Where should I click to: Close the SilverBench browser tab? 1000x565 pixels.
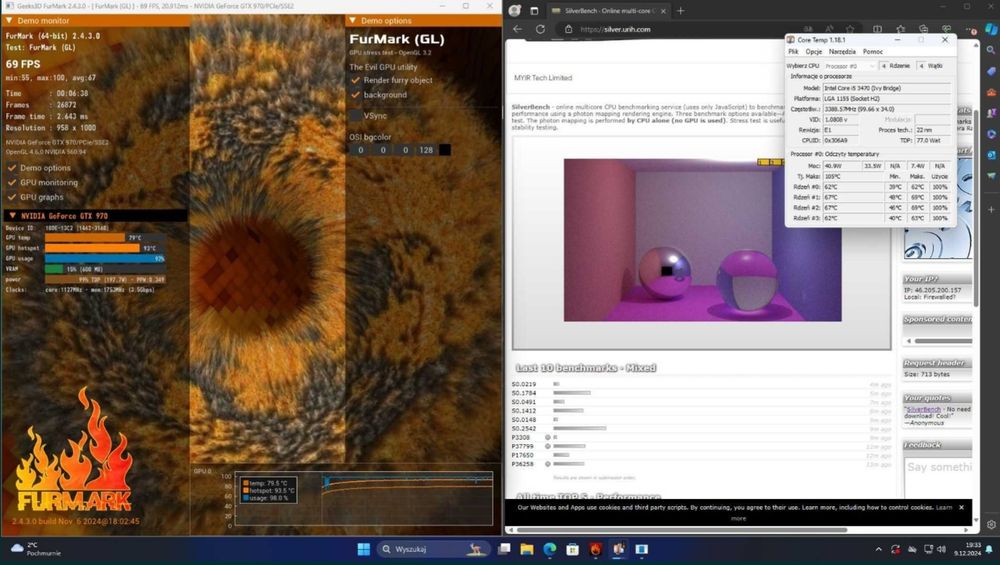tap(663, 11)
